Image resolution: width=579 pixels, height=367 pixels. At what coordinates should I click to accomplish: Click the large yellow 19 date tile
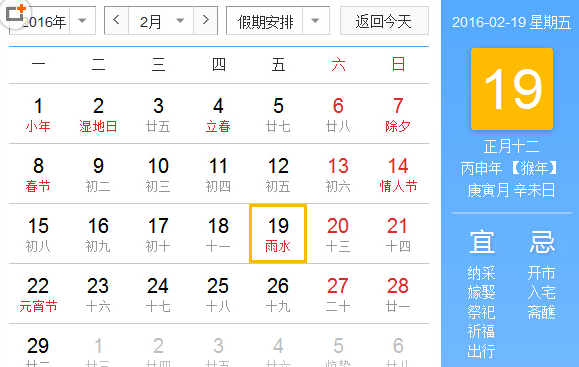[x=512, y=89]
